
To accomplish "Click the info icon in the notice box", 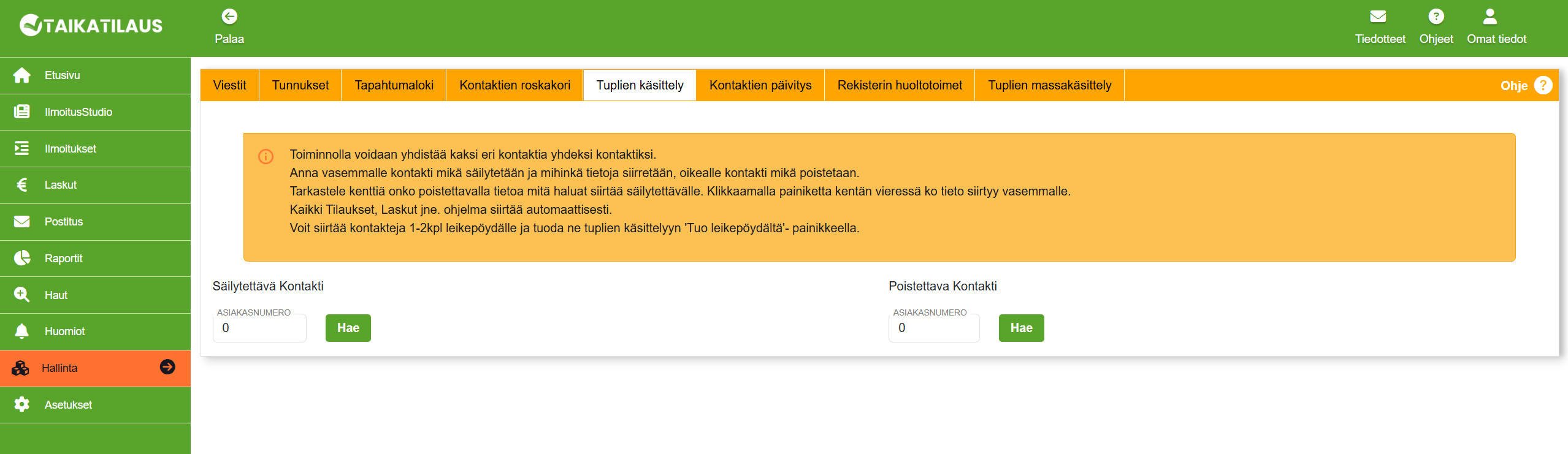I will click(266, 156).
